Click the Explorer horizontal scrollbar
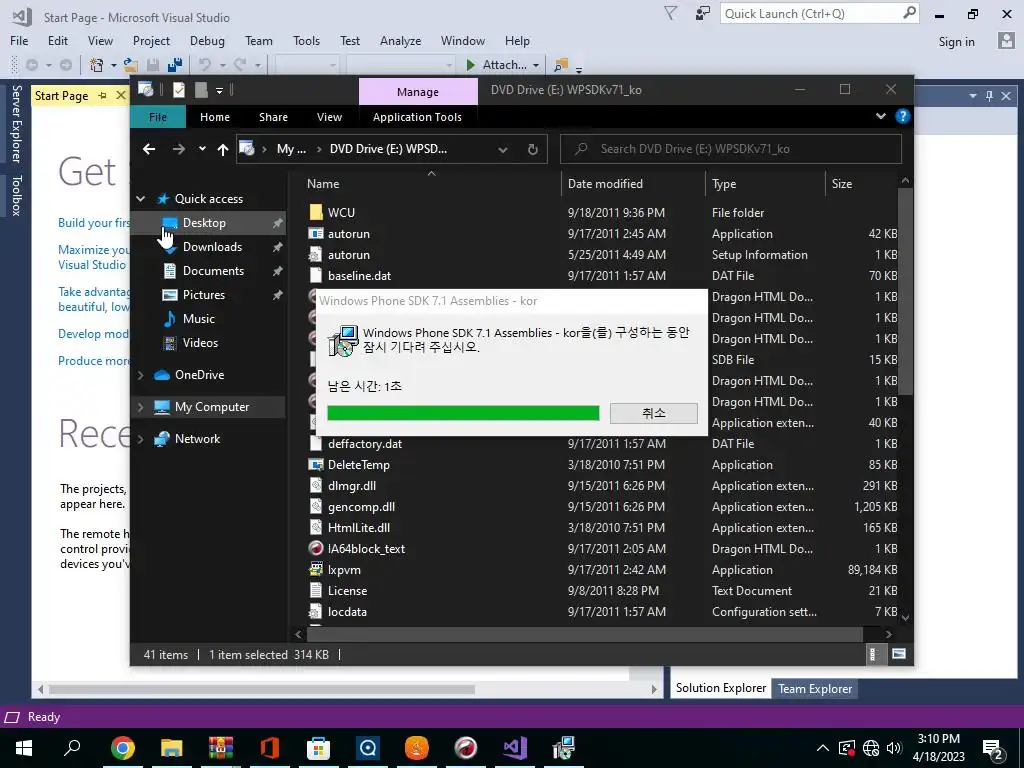 (584, 633)
